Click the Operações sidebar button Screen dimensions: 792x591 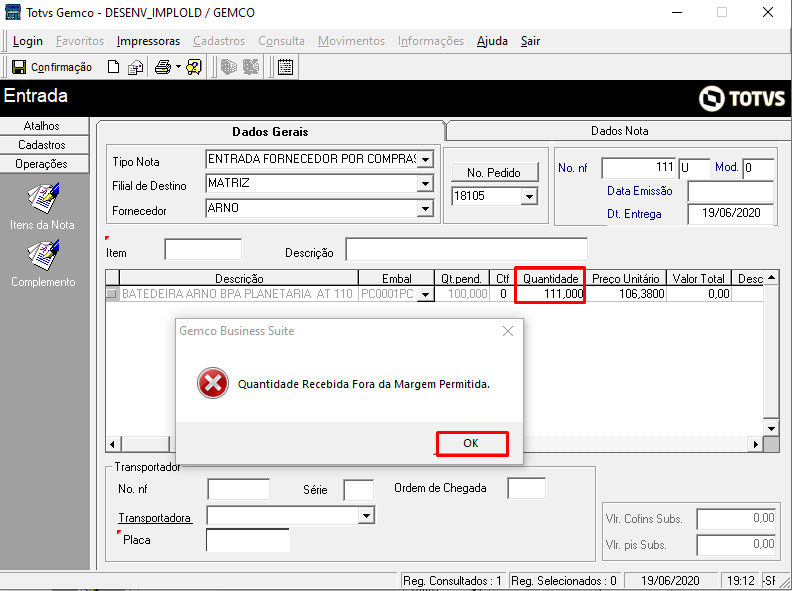coord(44,164)
